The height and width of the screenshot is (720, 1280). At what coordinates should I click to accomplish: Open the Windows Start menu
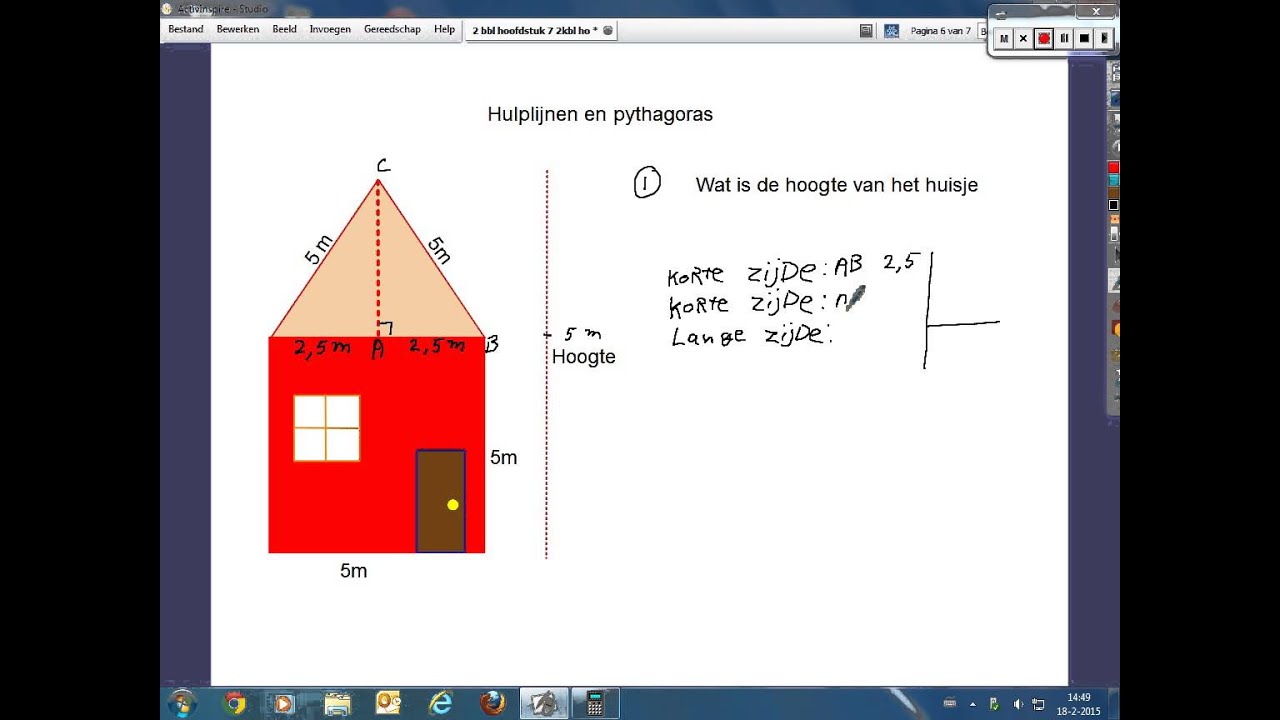182,703
